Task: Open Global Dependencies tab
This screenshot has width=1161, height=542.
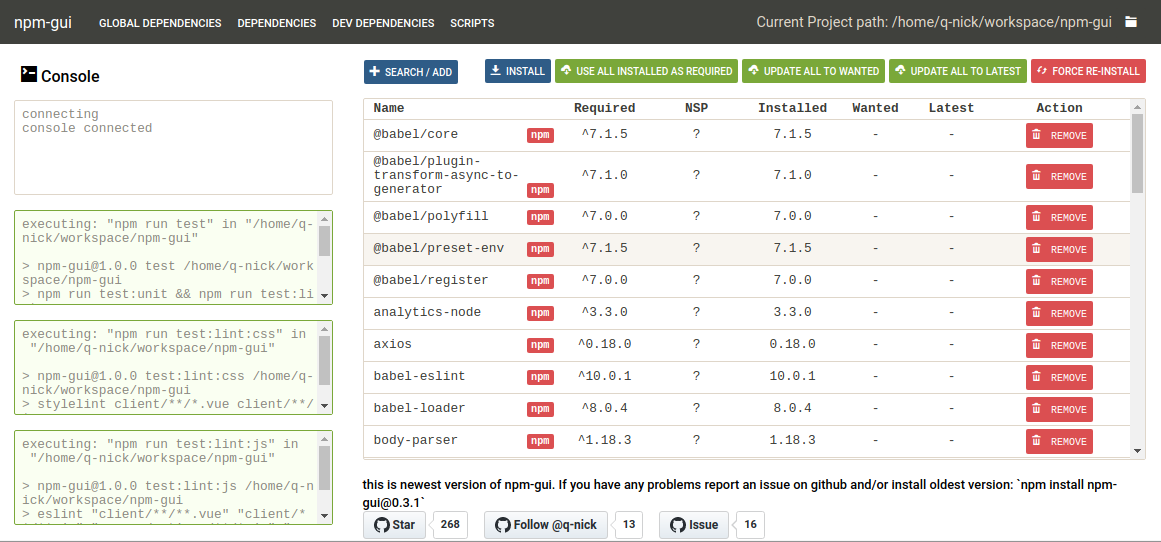Action: point(160,23)
